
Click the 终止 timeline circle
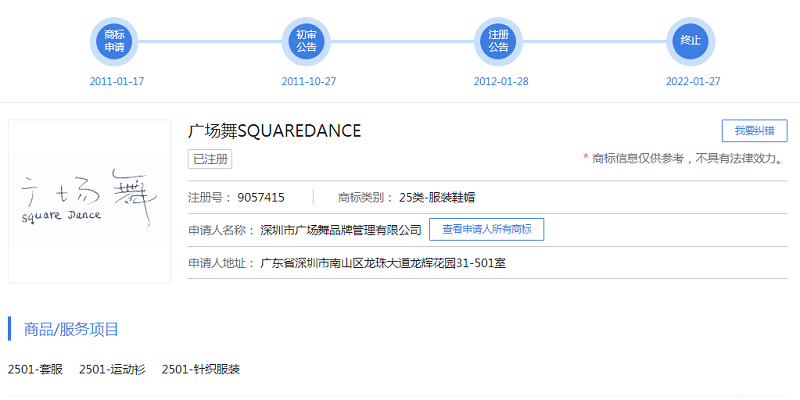pos(690,41)
